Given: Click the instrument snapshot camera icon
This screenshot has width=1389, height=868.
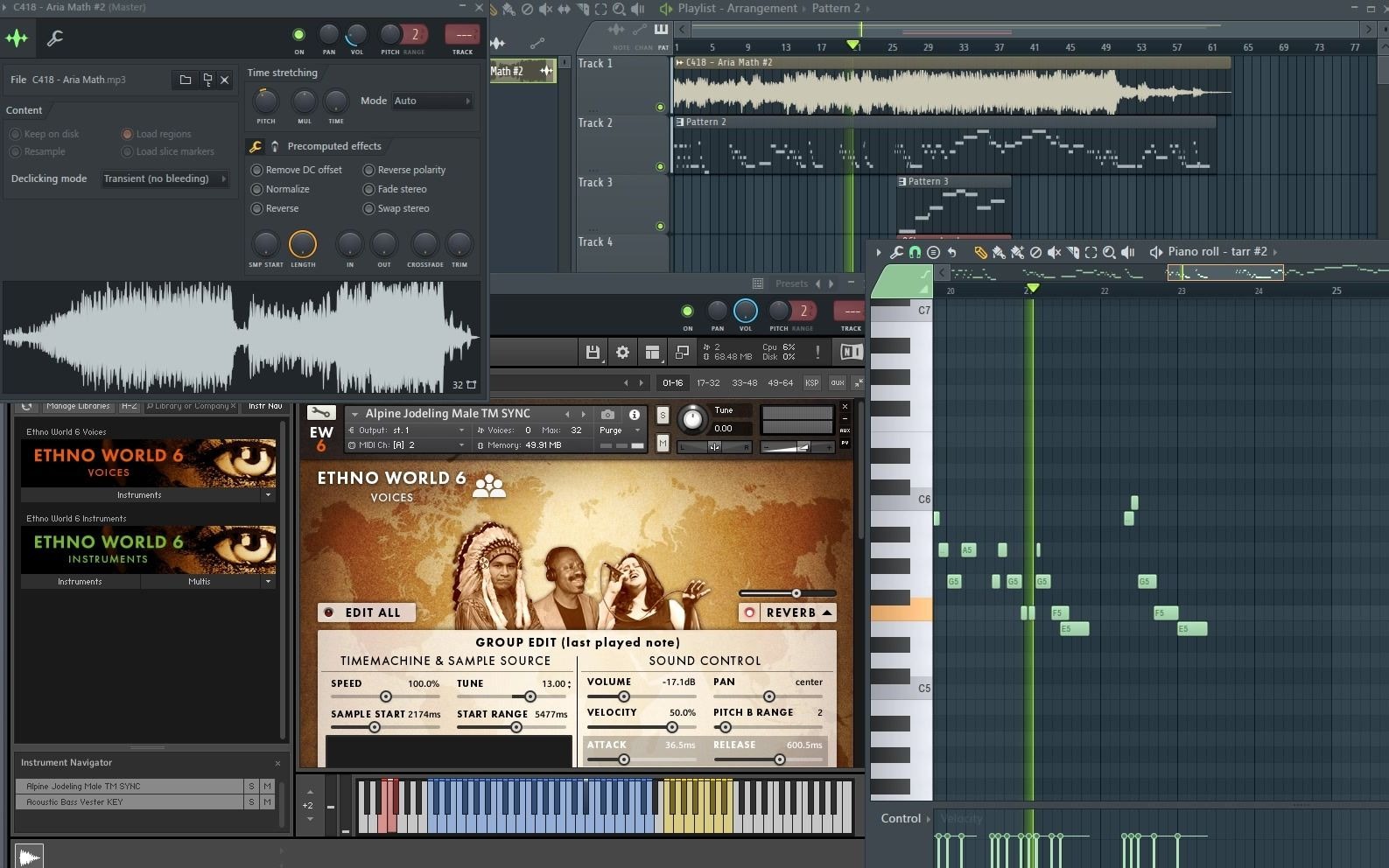Looking at the screenshot, I should pyautogui.click(x=607, y=414).
